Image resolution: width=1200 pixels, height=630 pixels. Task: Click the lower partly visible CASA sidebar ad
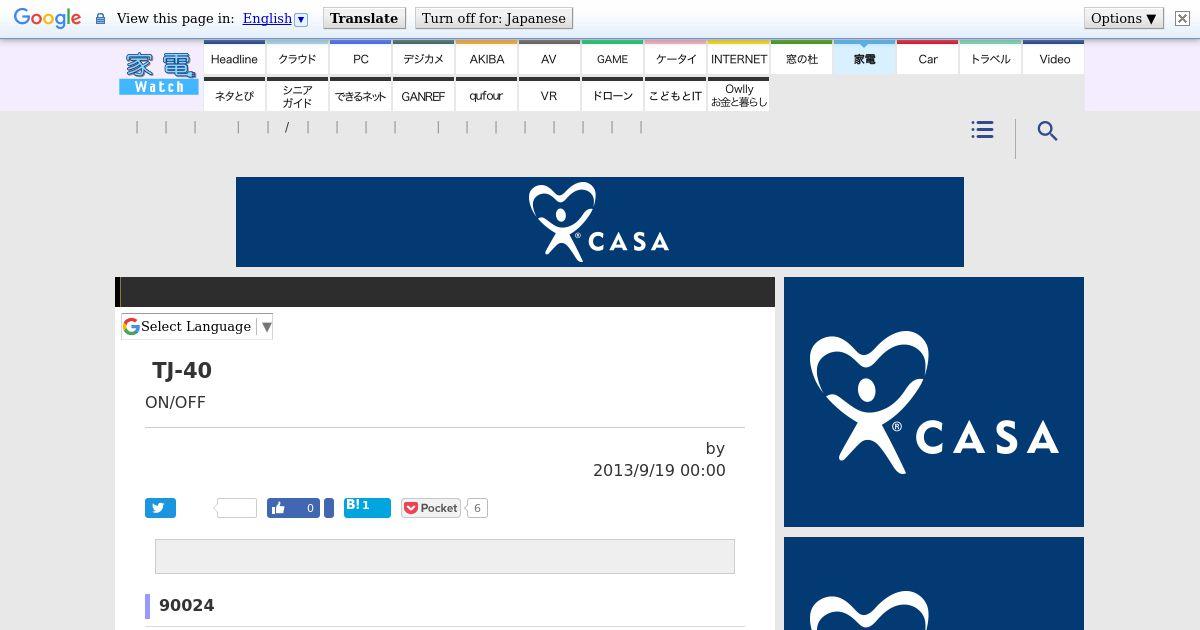point(934,584)
